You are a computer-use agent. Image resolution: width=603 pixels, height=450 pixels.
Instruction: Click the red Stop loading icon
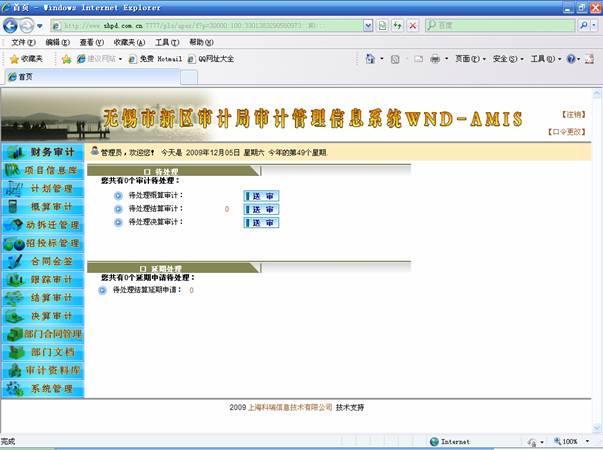pos(413,26)
